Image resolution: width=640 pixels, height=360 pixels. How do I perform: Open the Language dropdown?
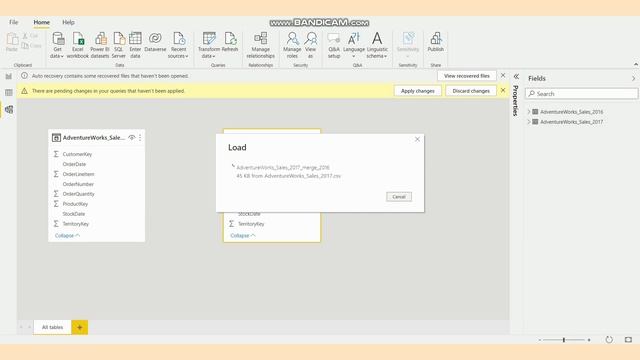(353, 45)
